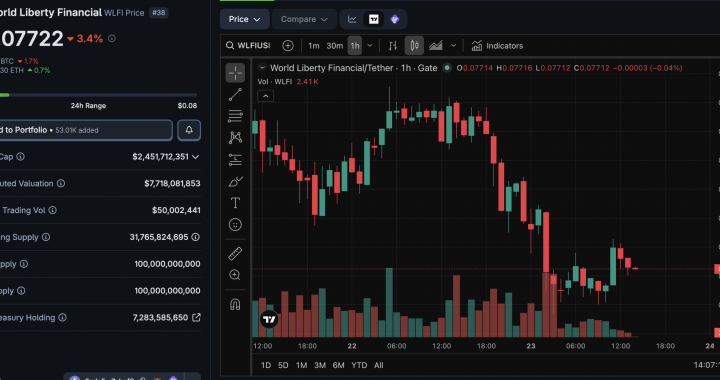Click the $7,718,081,853 valuation value

coord(172,183)
